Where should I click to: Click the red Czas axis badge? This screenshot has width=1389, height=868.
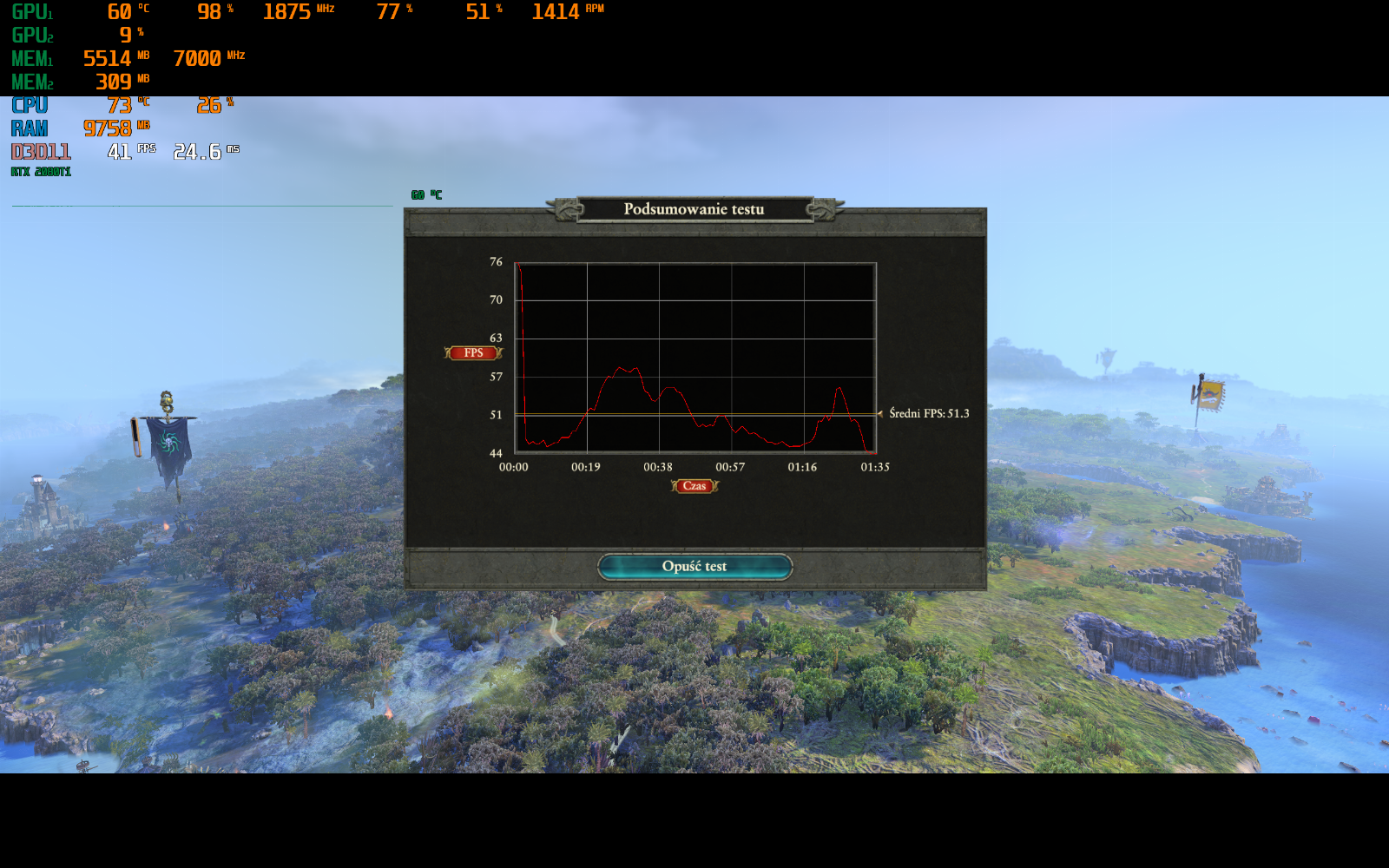[x=694, y=486]
